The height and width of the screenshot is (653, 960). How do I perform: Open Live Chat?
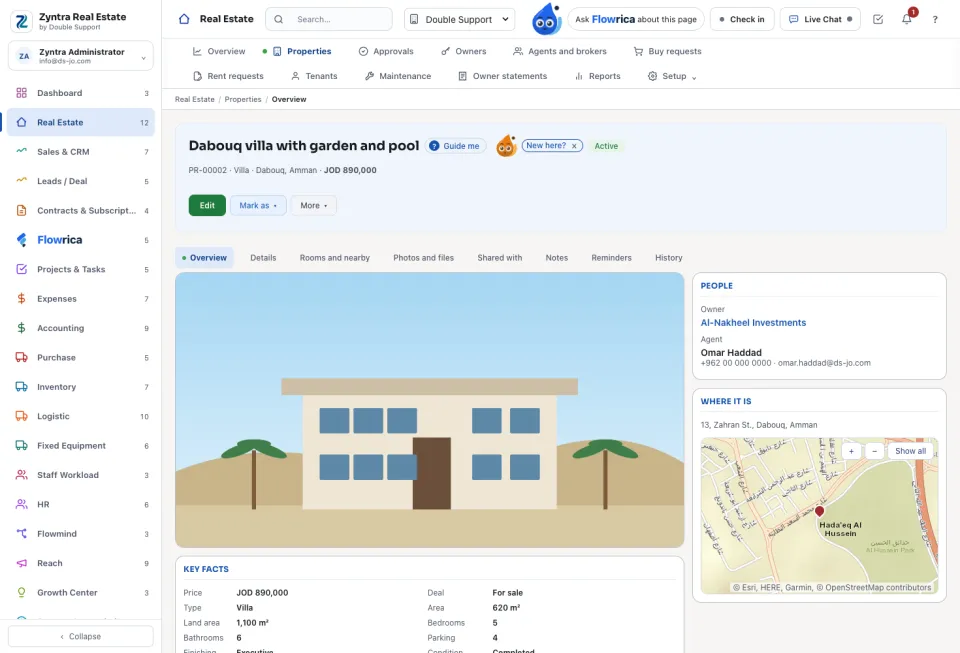(820, 20)
